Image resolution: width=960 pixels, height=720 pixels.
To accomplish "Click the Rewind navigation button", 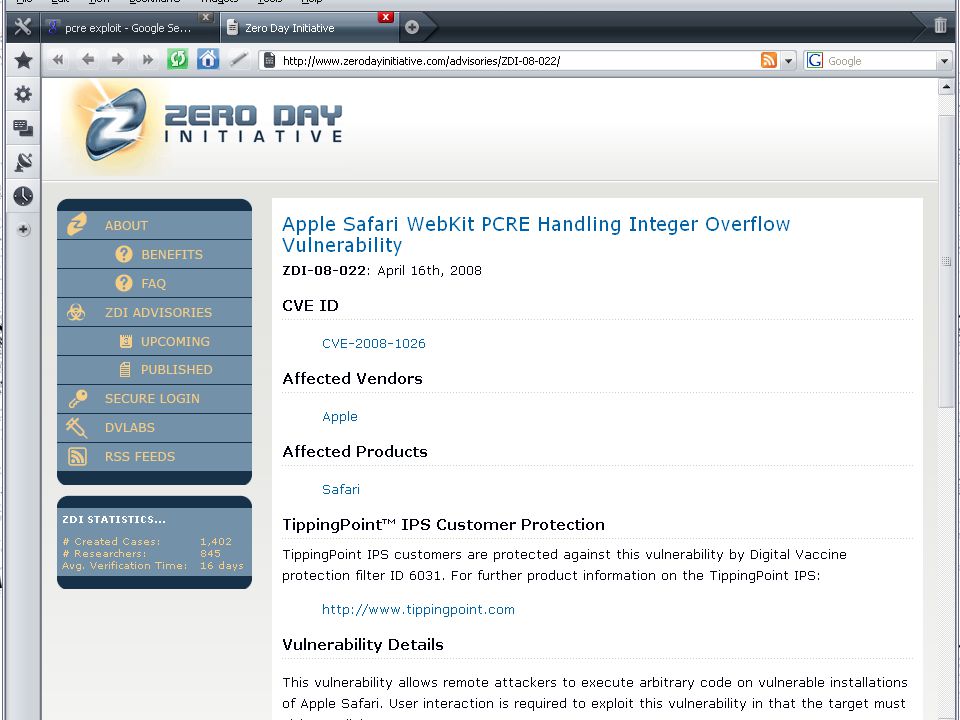I will point(58,59).
